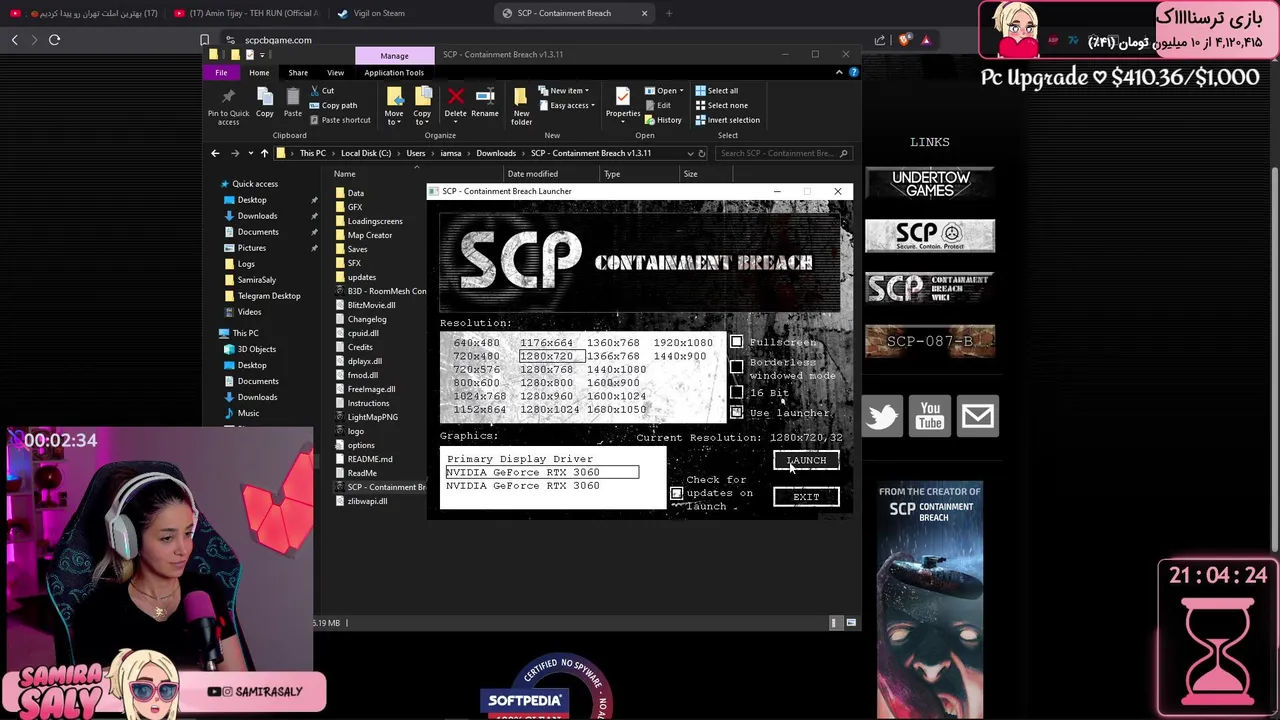Select the 1920x1080 resolution

click(x=683, y=343)
